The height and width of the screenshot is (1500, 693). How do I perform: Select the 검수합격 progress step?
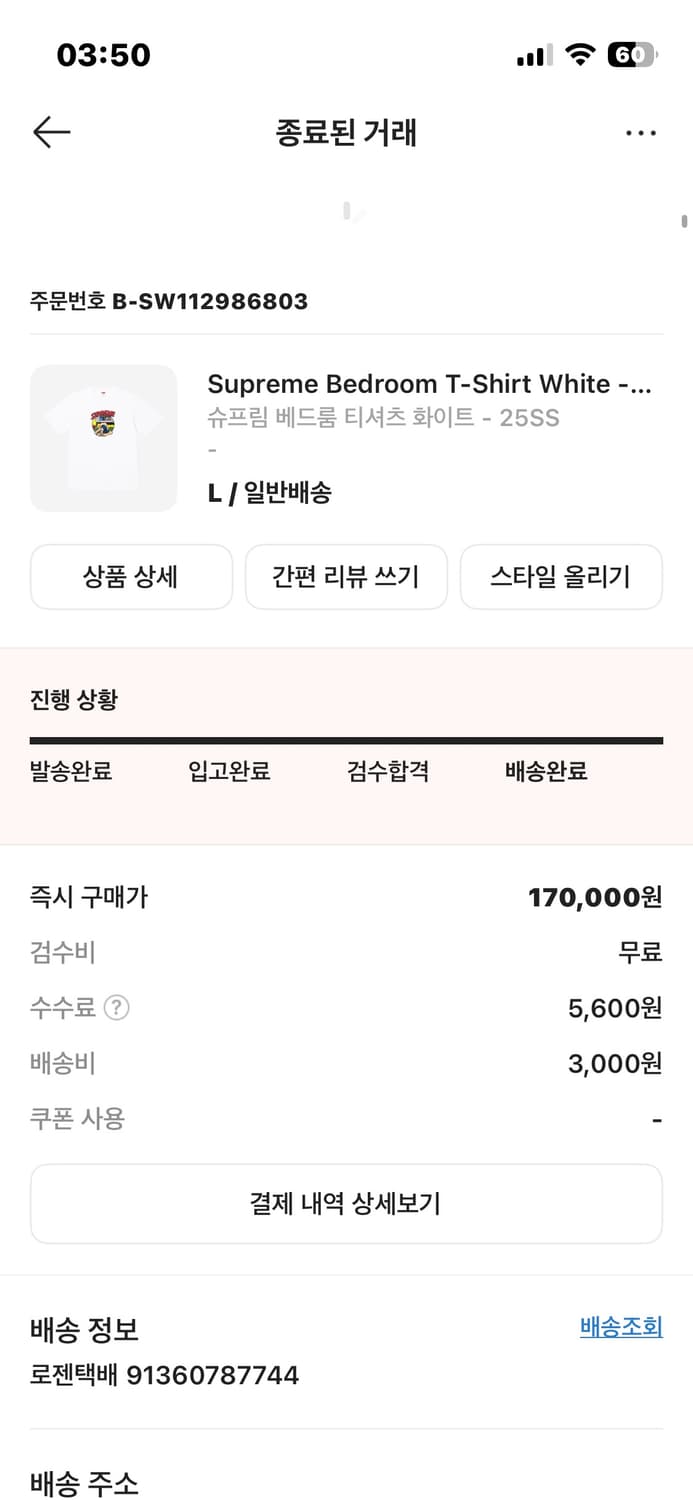387,771
